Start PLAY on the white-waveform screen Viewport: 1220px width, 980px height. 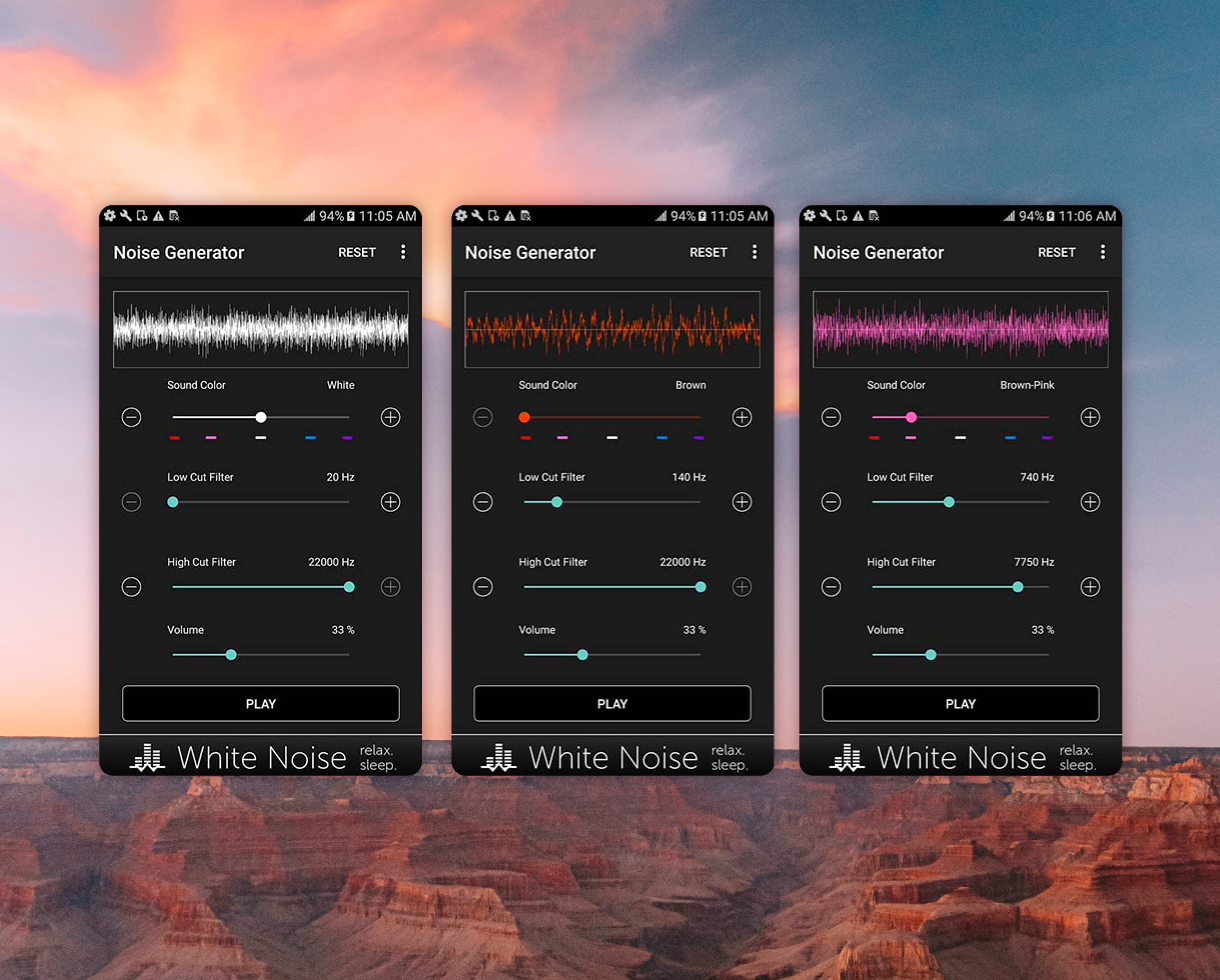[x=261, y=704]
